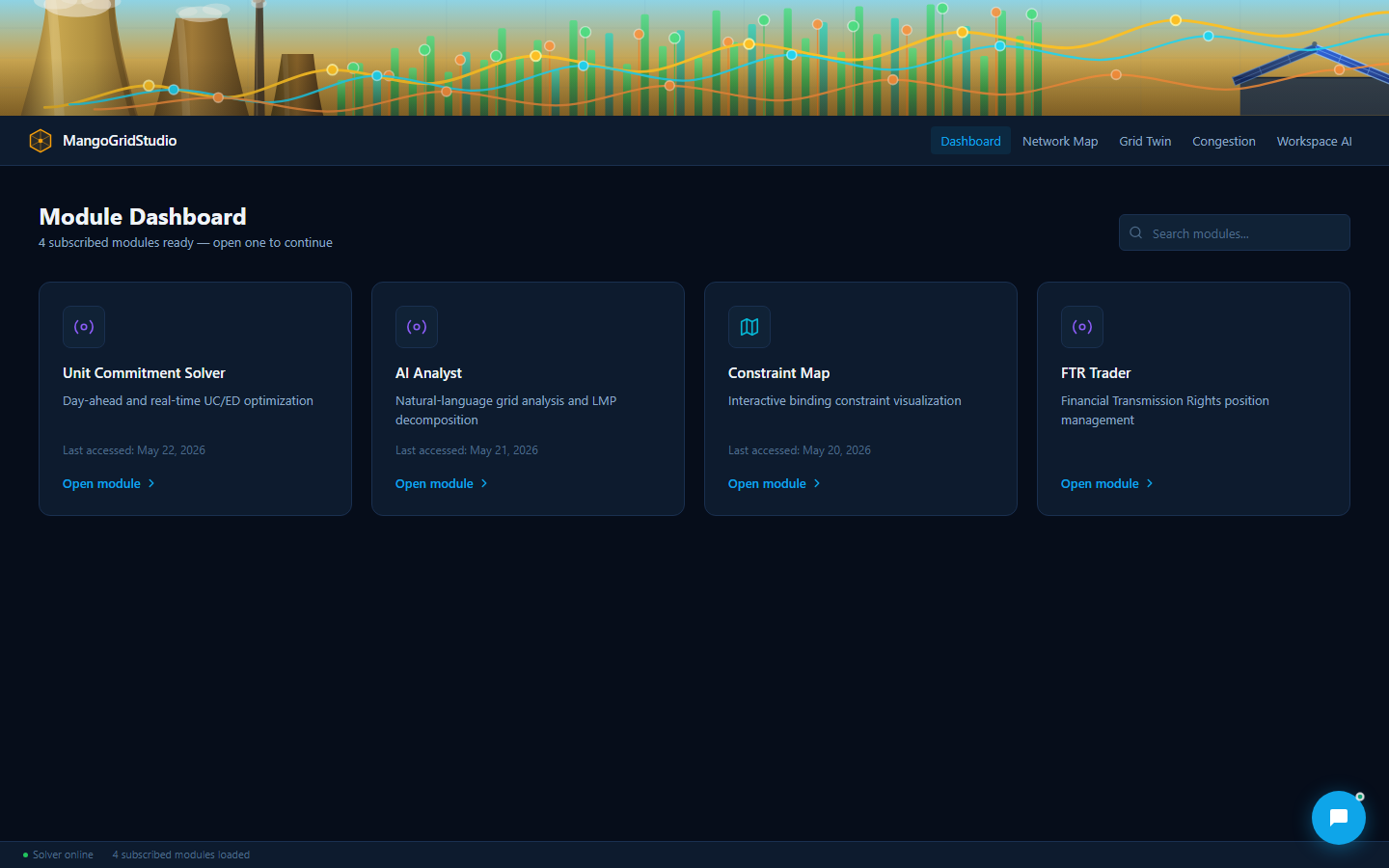The height and width of the screenshot is (868, 1389).
Task: Click chevron next to FTR Trader Open module
Action: [x=1150, y=483]
